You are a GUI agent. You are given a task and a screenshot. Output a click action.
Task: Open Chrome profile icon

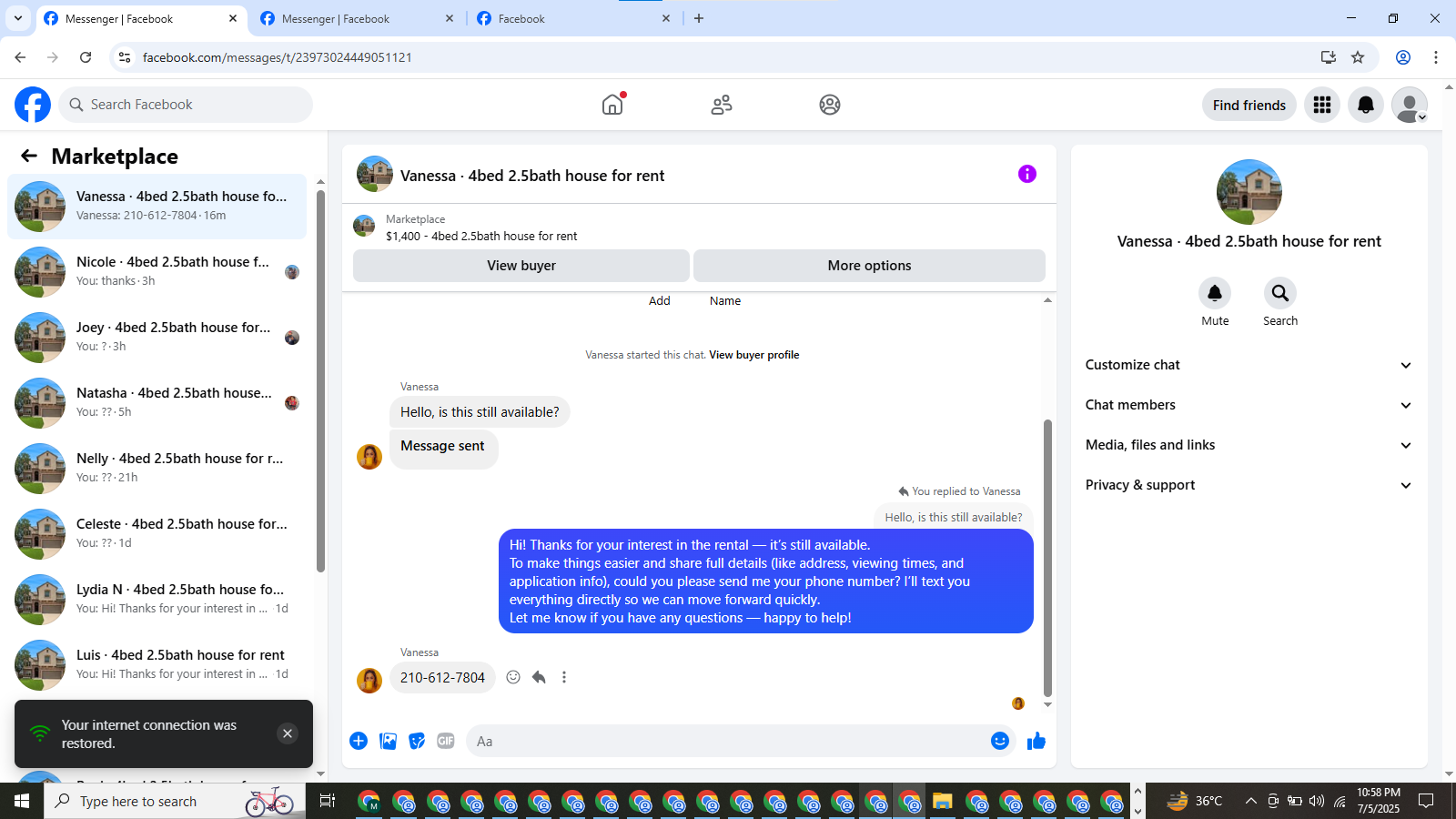click(x=1403, y=57)
